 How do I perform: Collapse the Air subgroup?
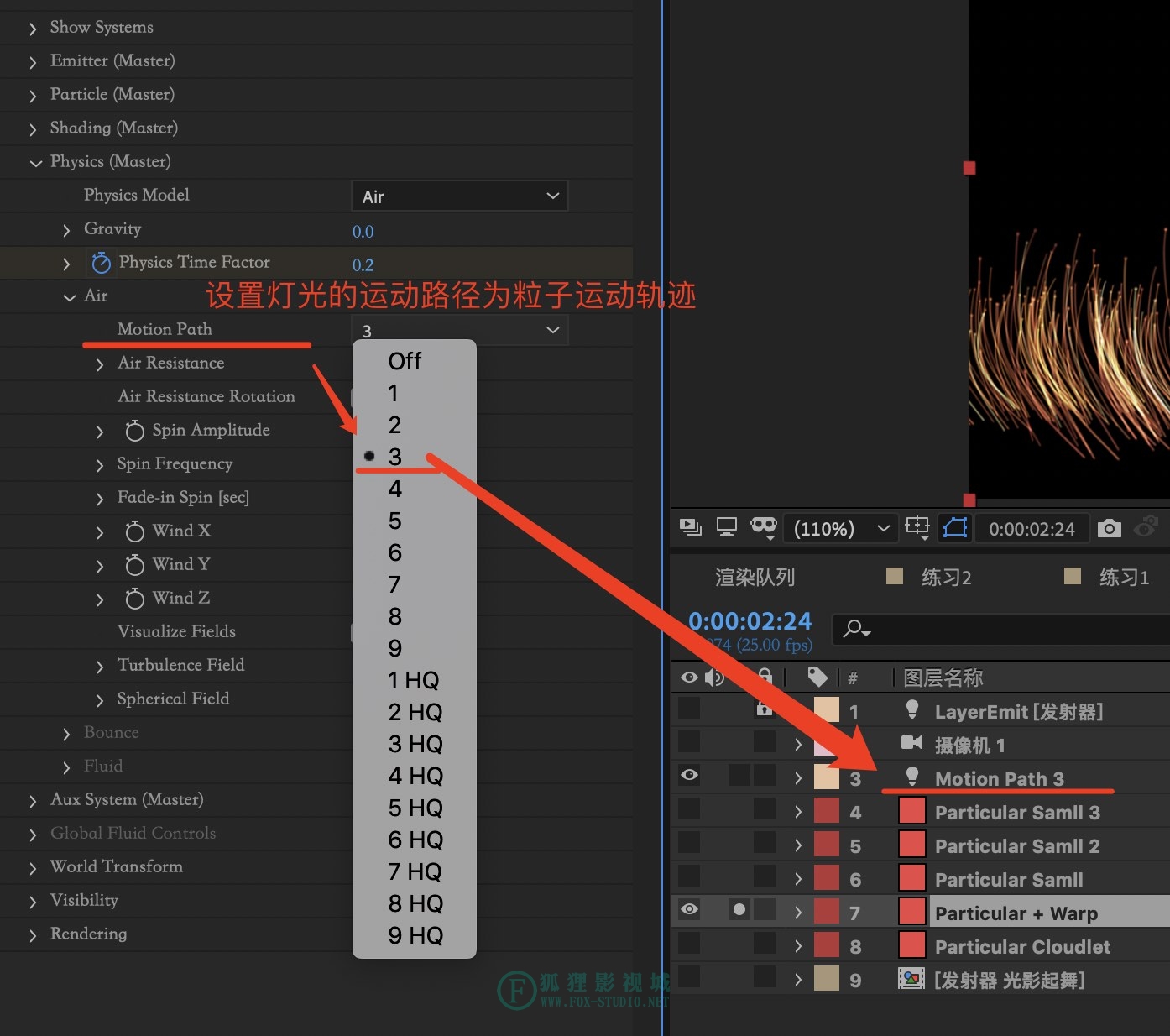coord(69,297)
